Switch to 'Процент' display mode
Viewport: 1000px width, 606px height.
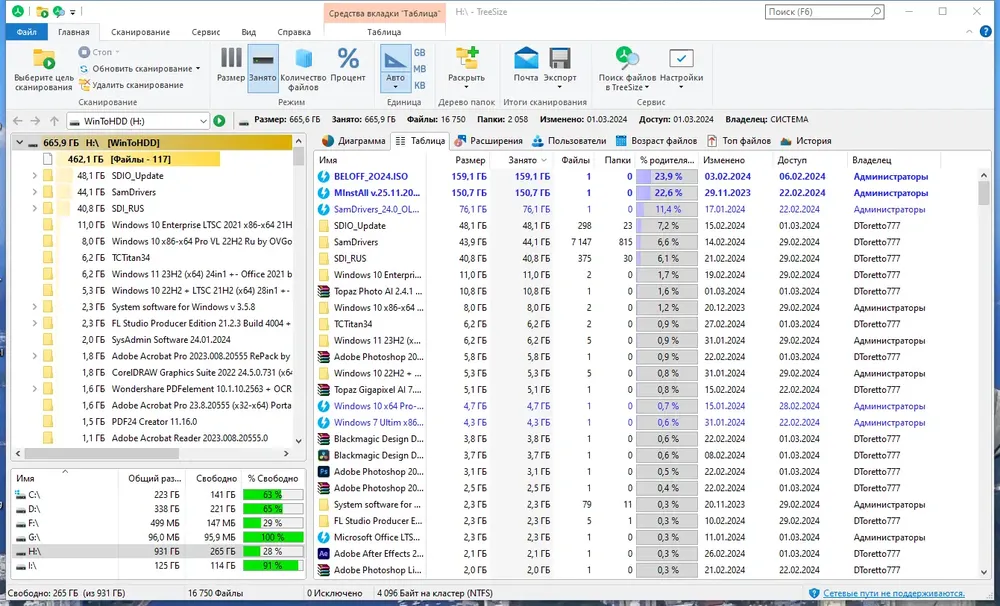[348, 59]
